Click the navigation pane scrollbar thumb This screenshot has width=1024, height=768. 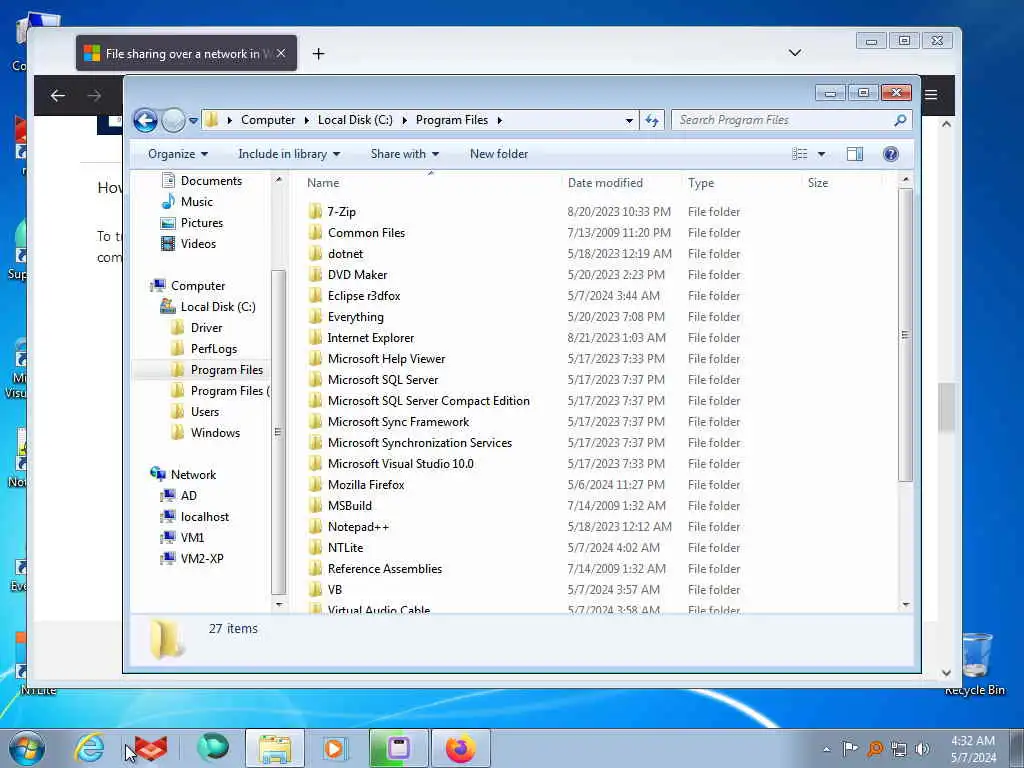click(278, 432)
